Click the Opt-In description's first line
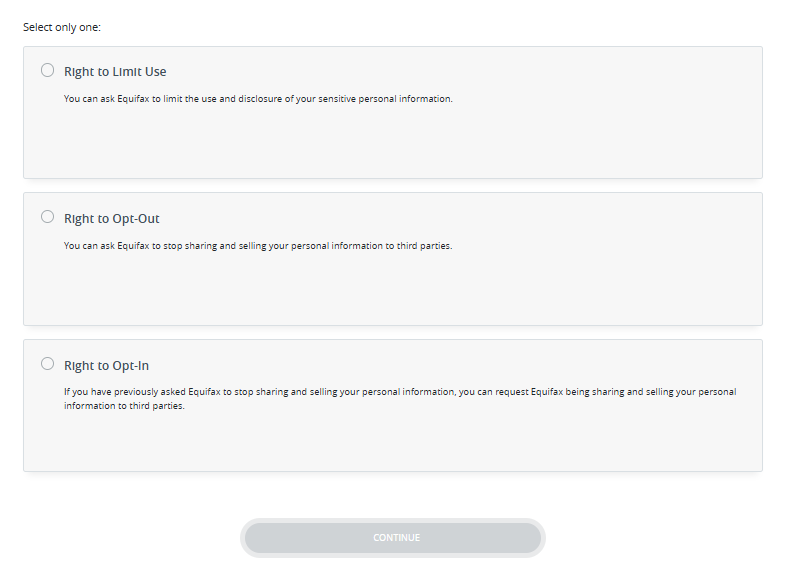Image resolution: width=789 pixels, height=567 pixels. (400, 392)
